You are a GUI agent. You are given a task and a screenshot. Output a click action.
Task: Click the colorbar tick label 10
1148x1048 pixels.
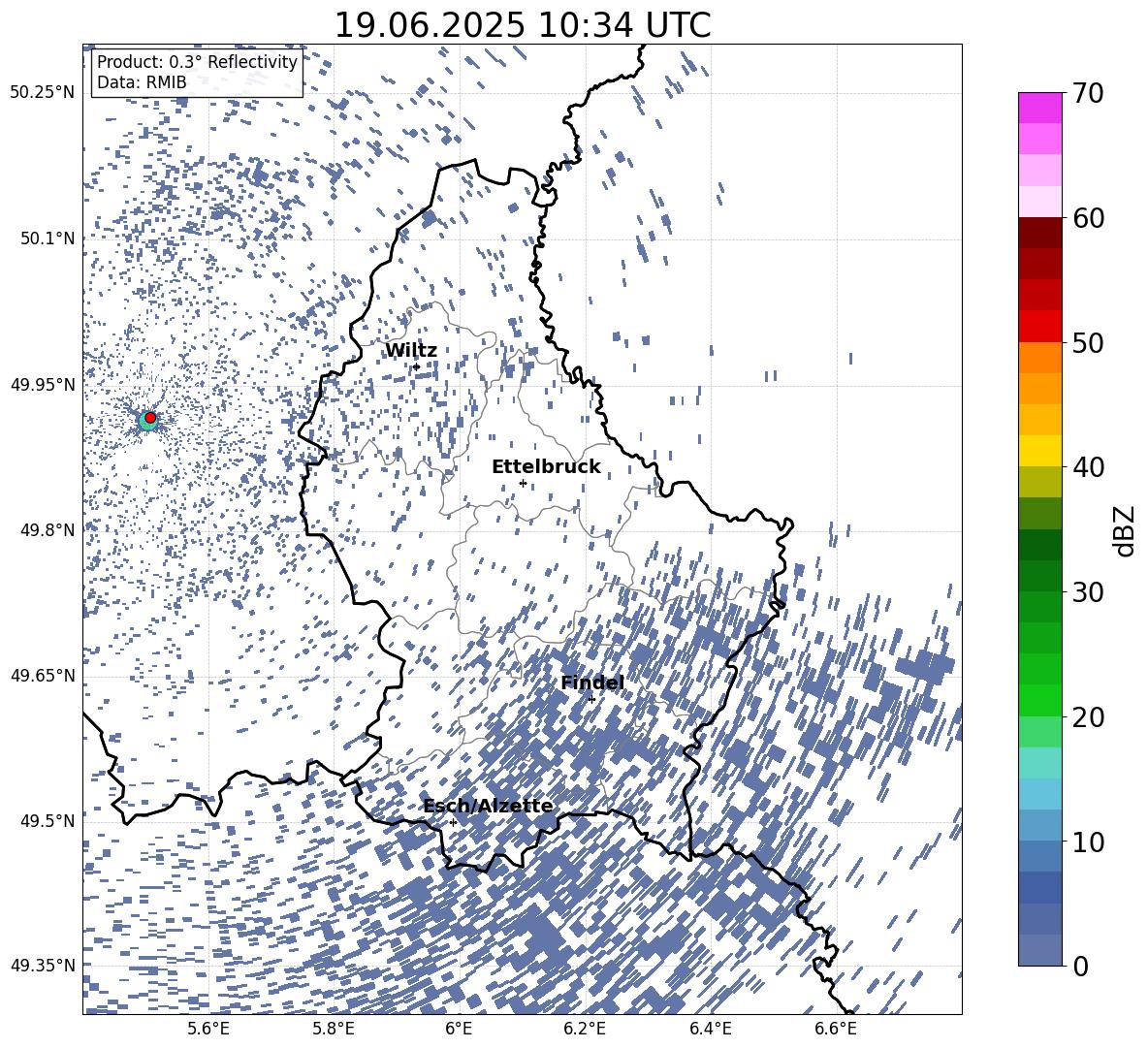1088,842
